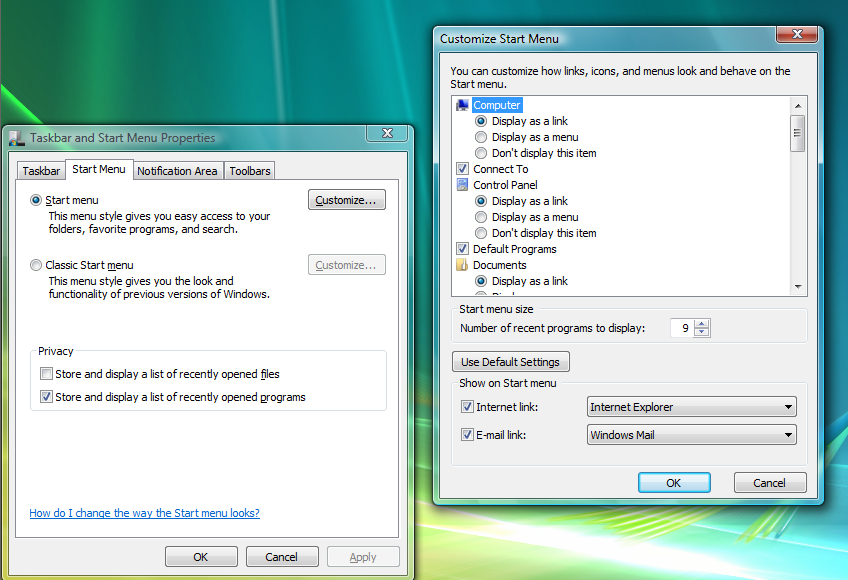Click the Control Panel icon in list
This screenshot has height=580, width=848.
point(462,185)
